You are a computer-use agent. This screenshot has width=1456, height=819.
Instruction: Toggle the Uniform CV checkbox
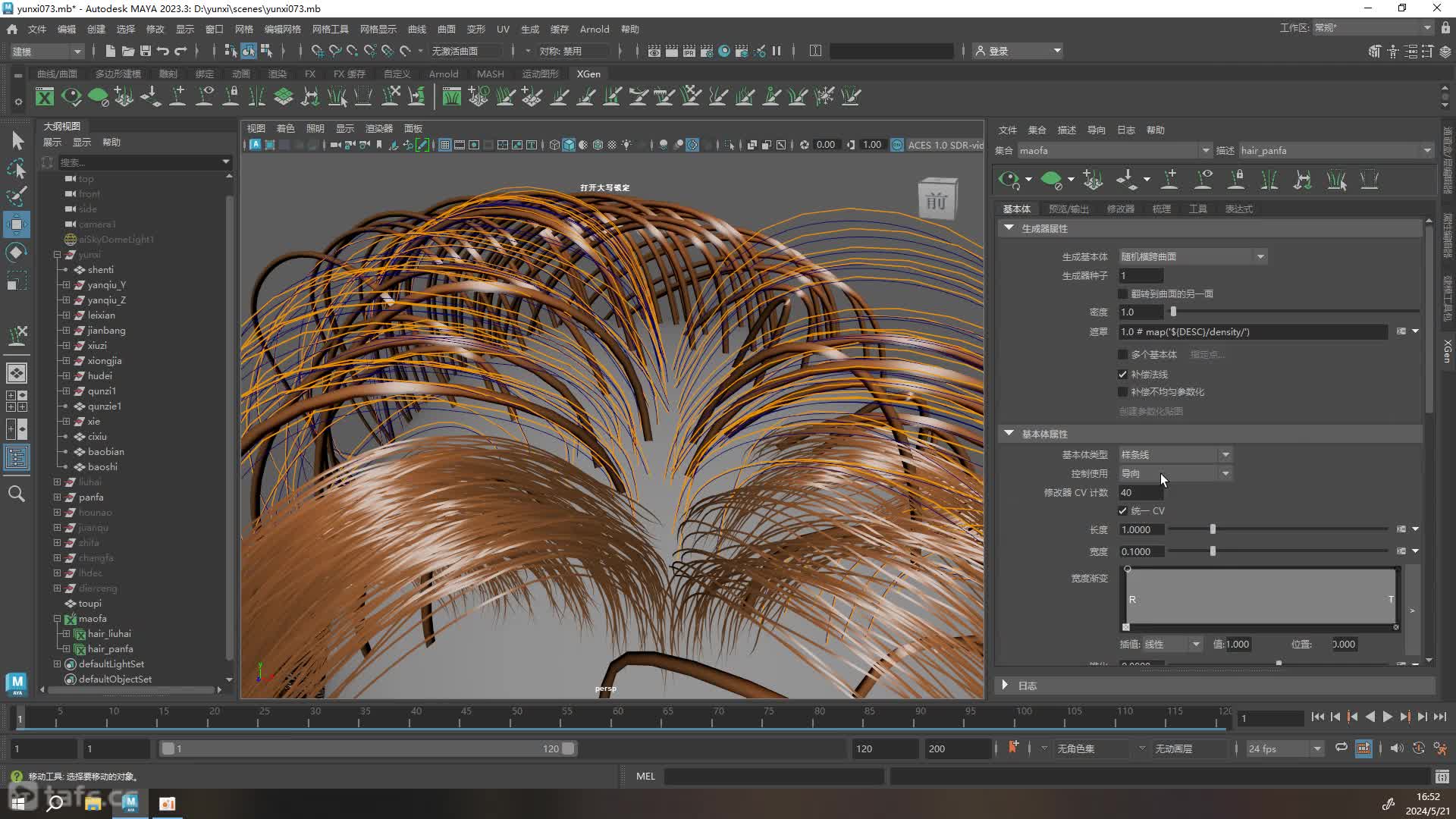(1123, 510)
